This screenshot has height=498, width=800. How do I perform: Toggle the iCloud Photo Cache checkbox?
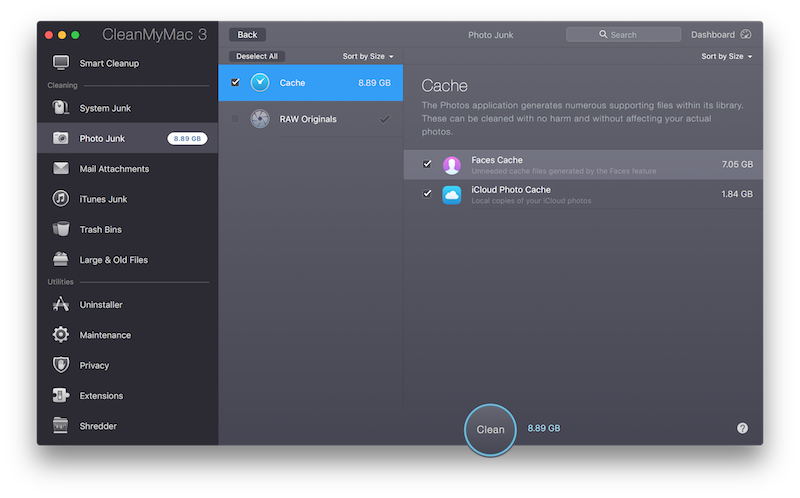point(427,194)
